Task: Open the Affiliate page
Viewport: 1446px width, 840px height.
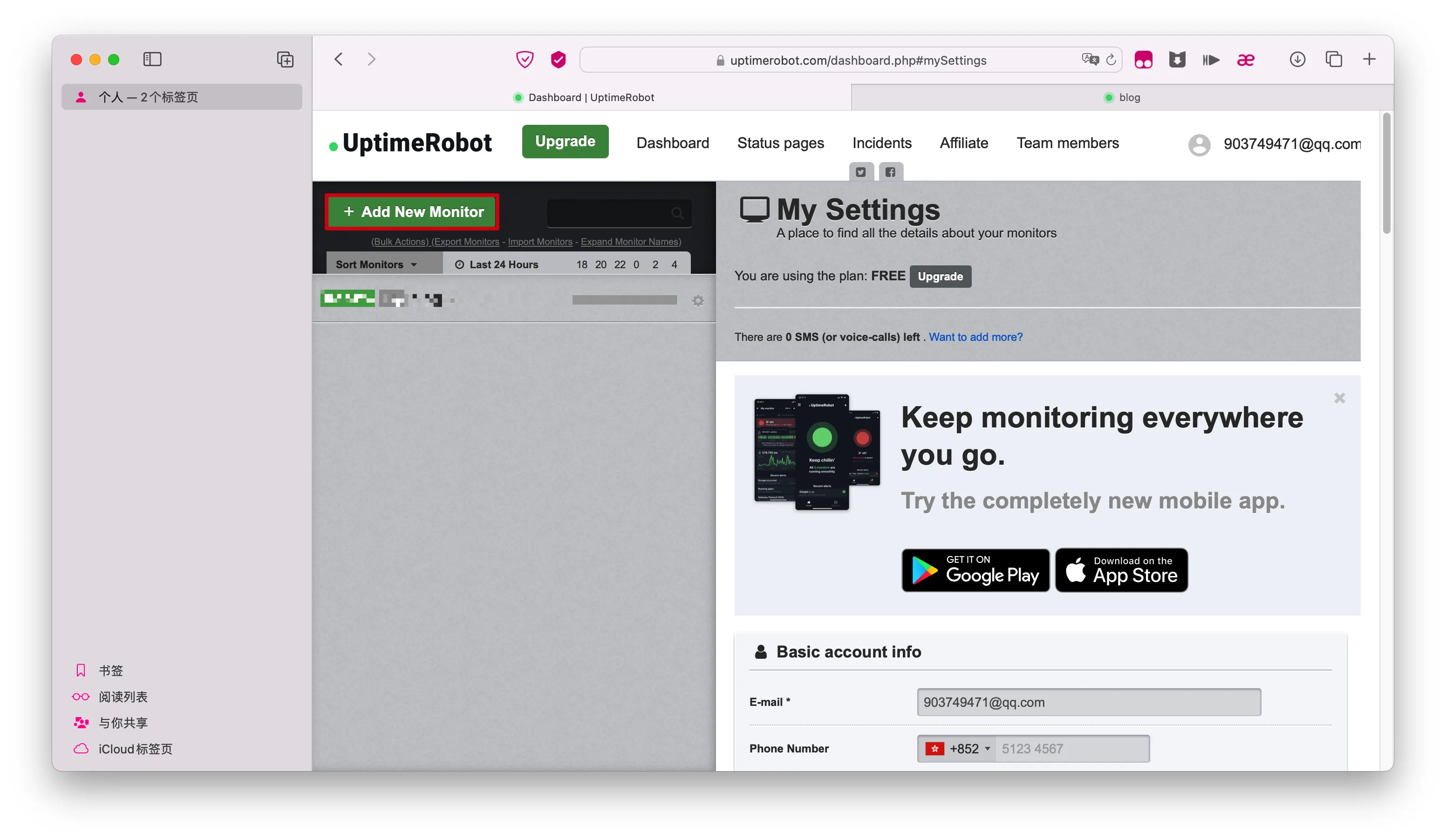Action: point(964,143)
